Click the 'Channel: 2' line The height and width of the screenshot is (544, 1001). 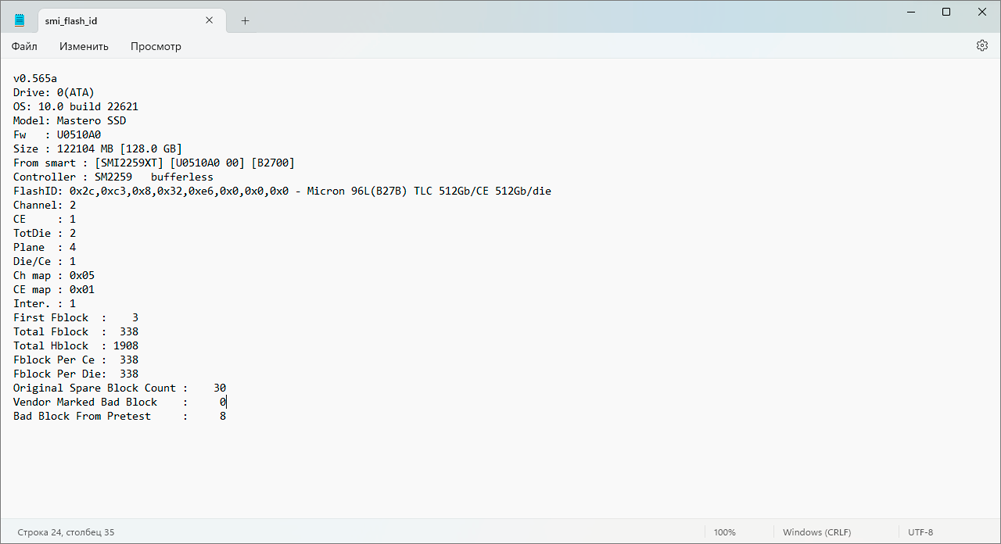(x=45, y=205)
